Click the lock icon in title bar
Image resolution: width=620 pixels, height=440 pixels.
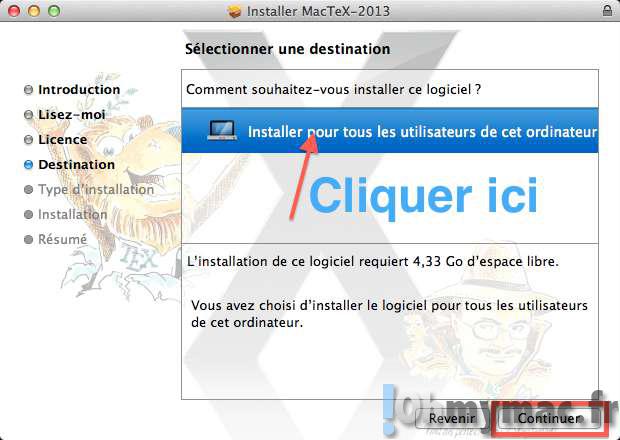point(607,11)
